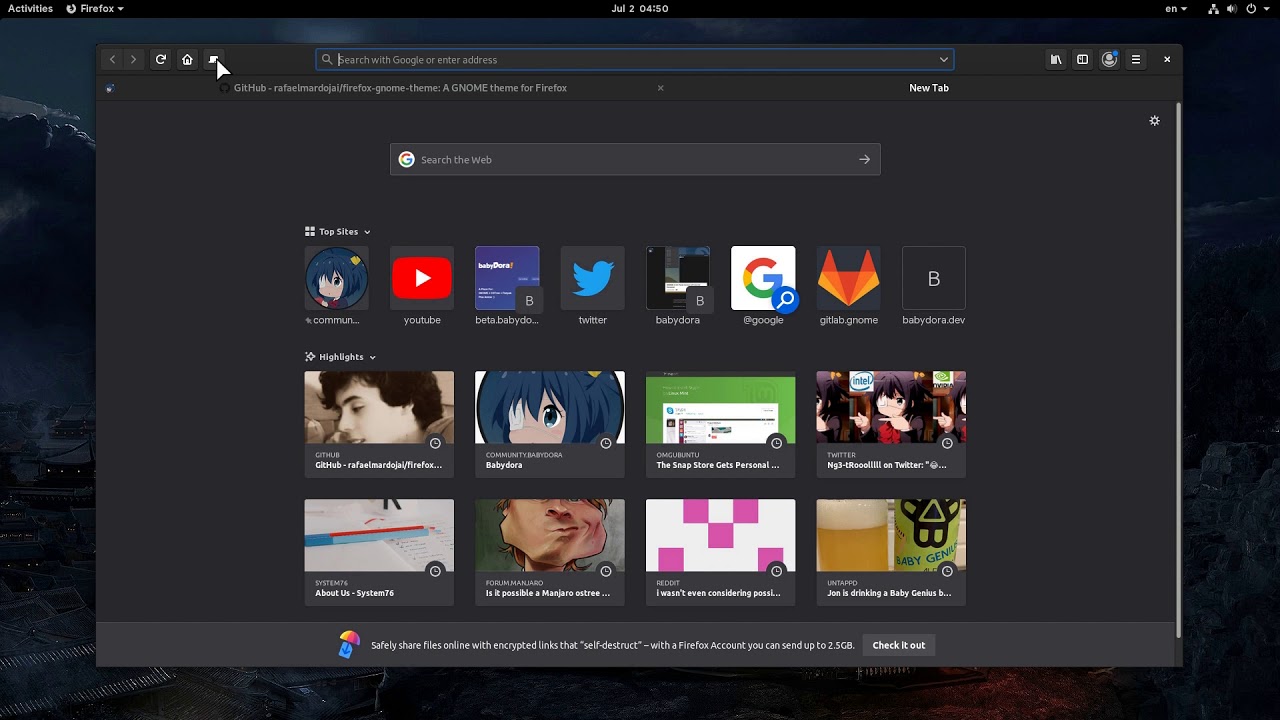Submit web search with arrow button
Image resolution: width=1280 pixels, height=720 pixels.
tap(864, 159)
